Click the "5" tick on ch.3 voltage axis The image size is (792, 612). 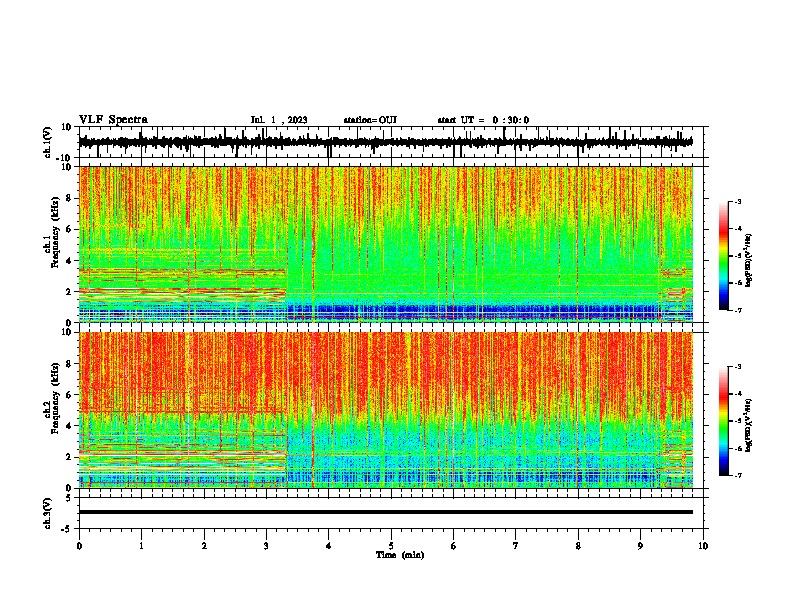(69, 497)
